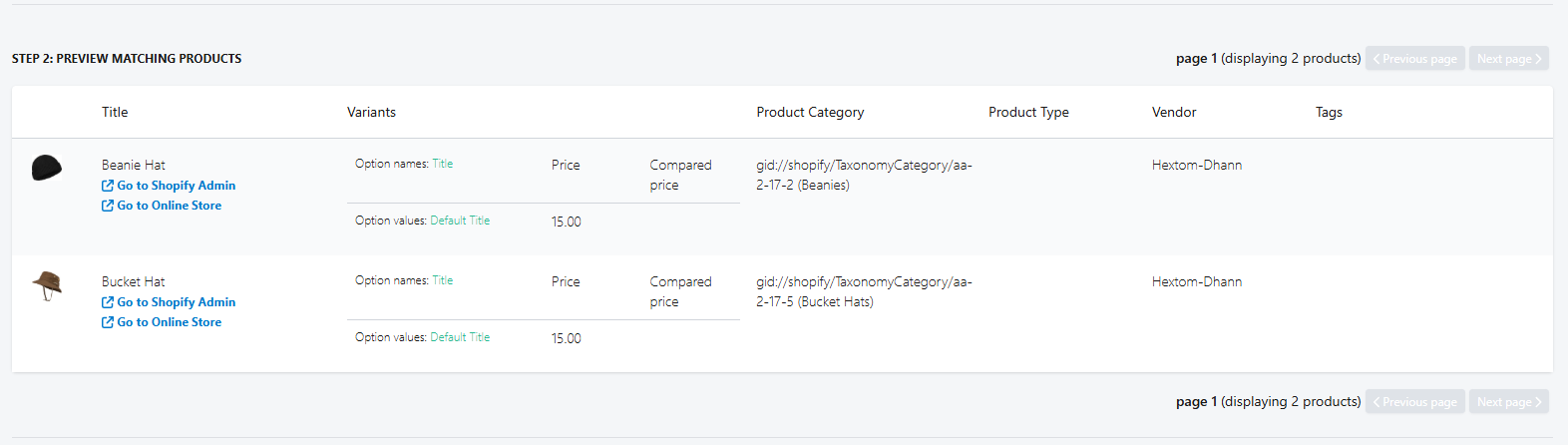
Task: Click the bottom Previous page button
Action: click(x=1414, y=402)
